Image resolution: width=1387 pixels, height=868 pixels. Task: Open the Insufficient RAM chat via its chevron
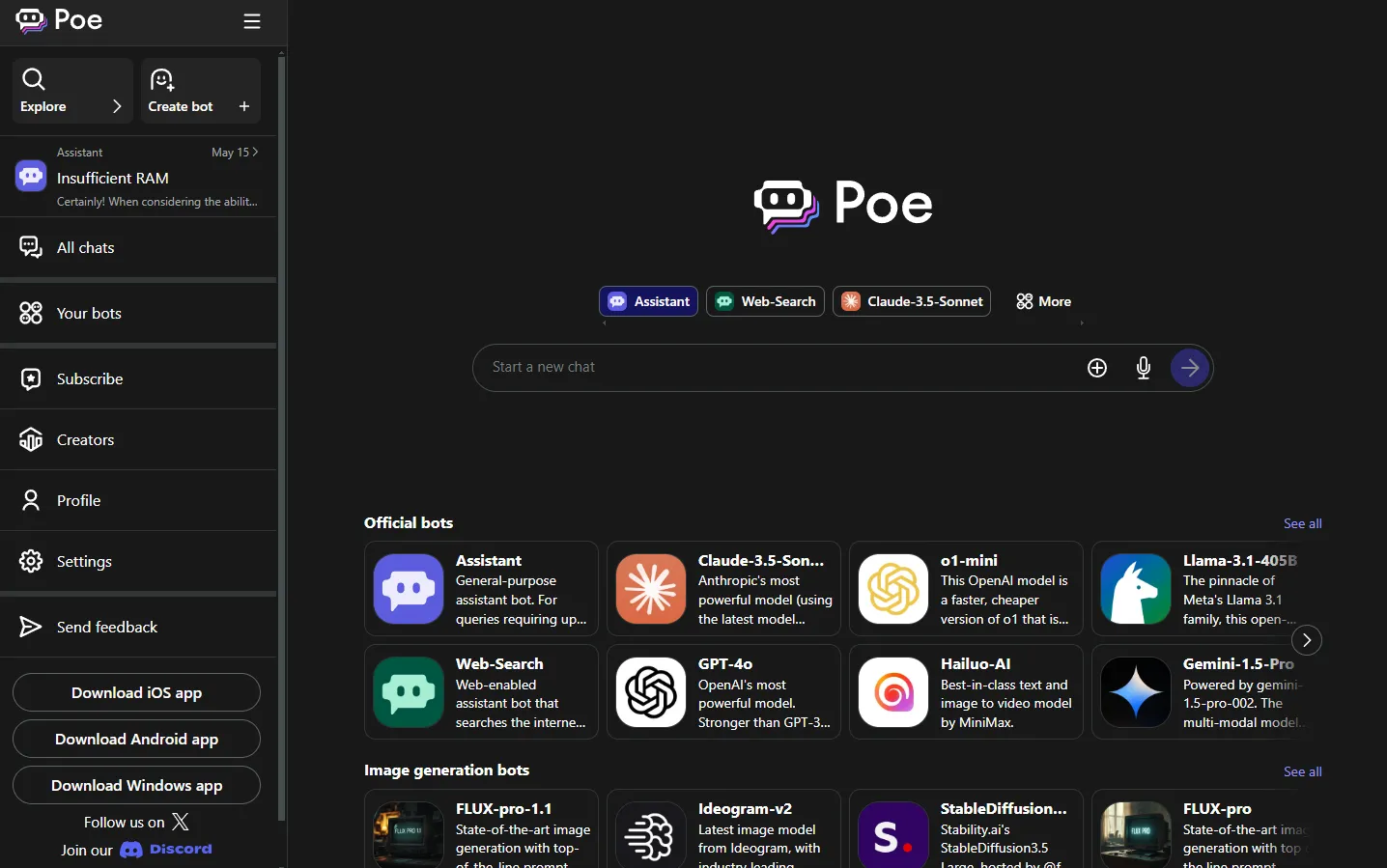(x=255, y=152)
